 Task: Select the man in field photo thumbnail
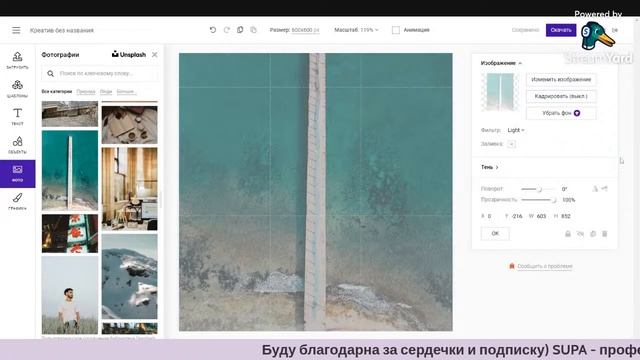click(x=70, y=295)
